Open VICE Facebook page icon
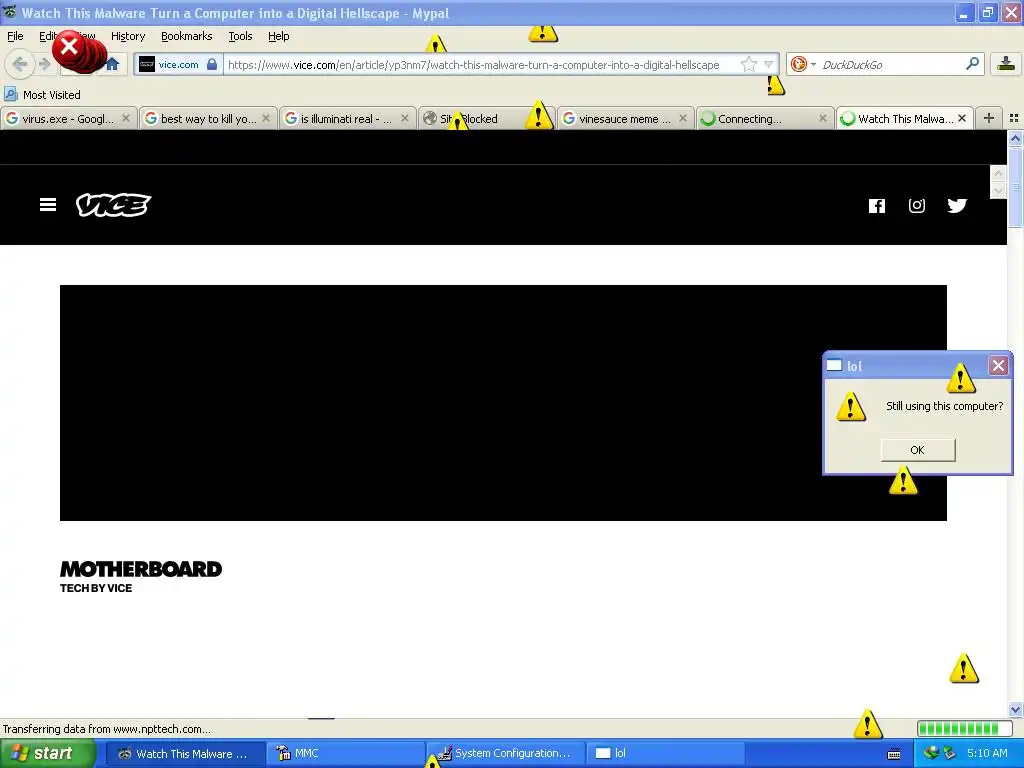This screenshot has width=1024, height=768. pos(876,206)
